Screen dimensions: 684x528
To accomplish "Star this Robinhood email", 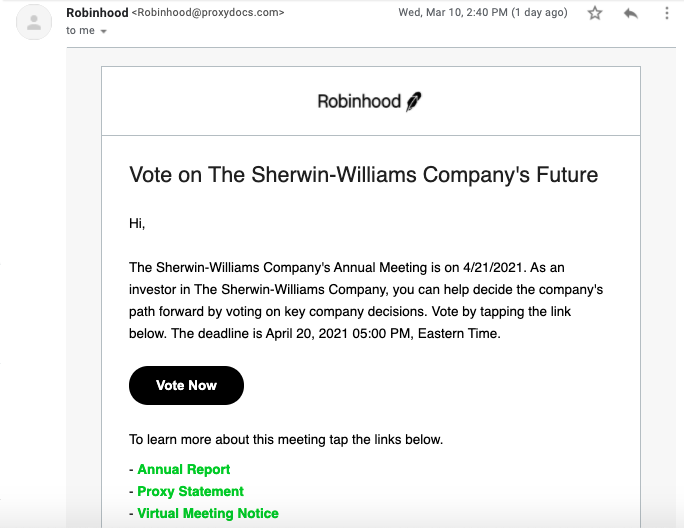I will click(595, 13).
